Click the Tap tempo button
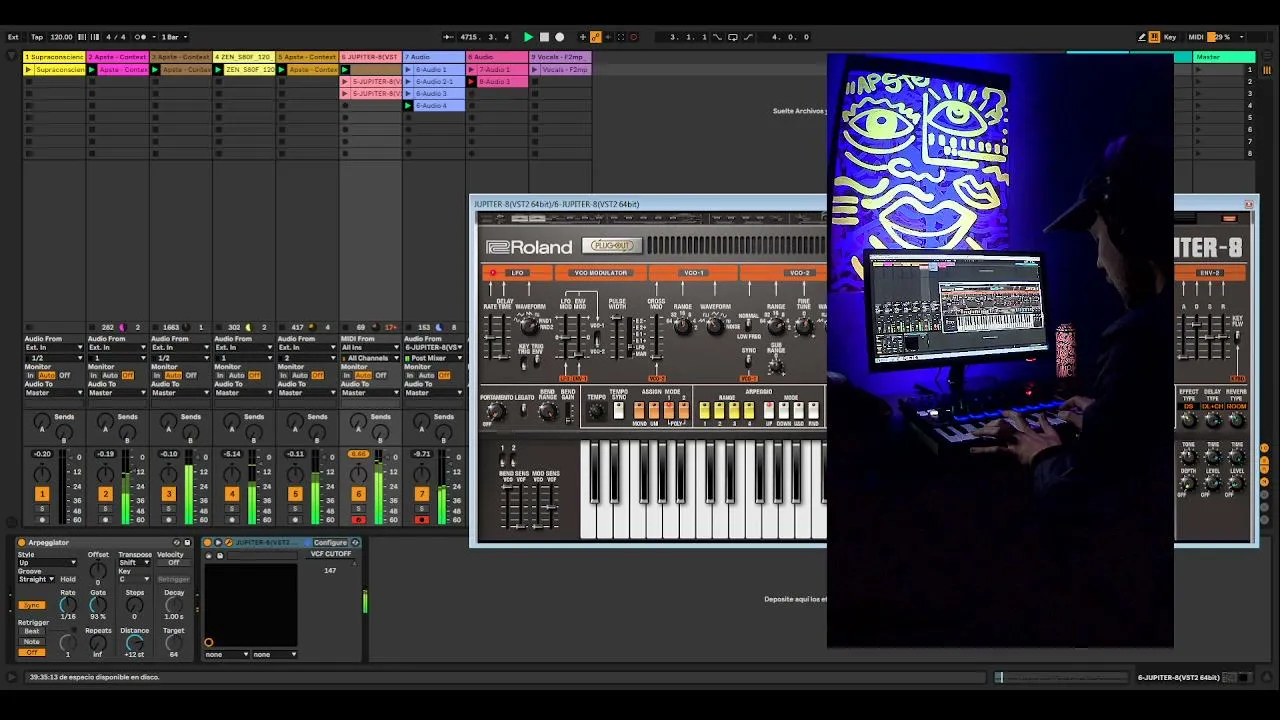 37,37
